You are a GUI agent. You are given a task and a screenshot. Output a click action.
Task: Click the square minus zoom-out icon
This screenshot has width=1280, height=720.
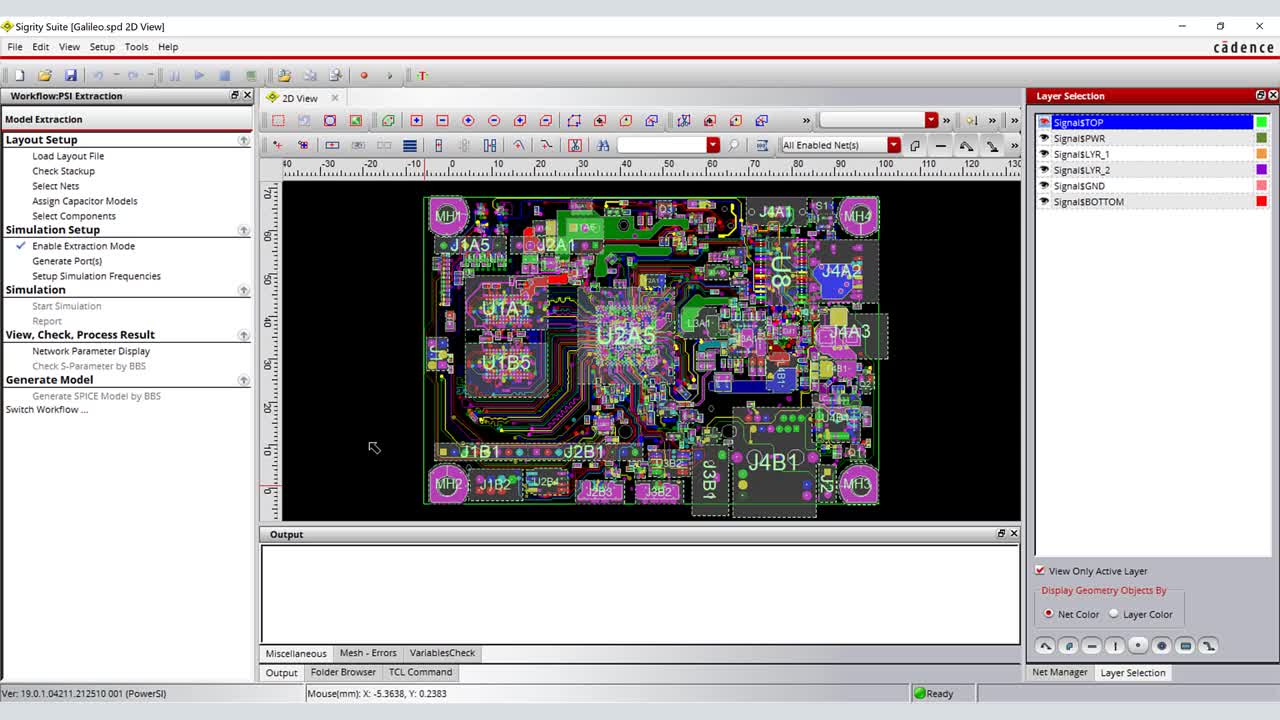442,120
